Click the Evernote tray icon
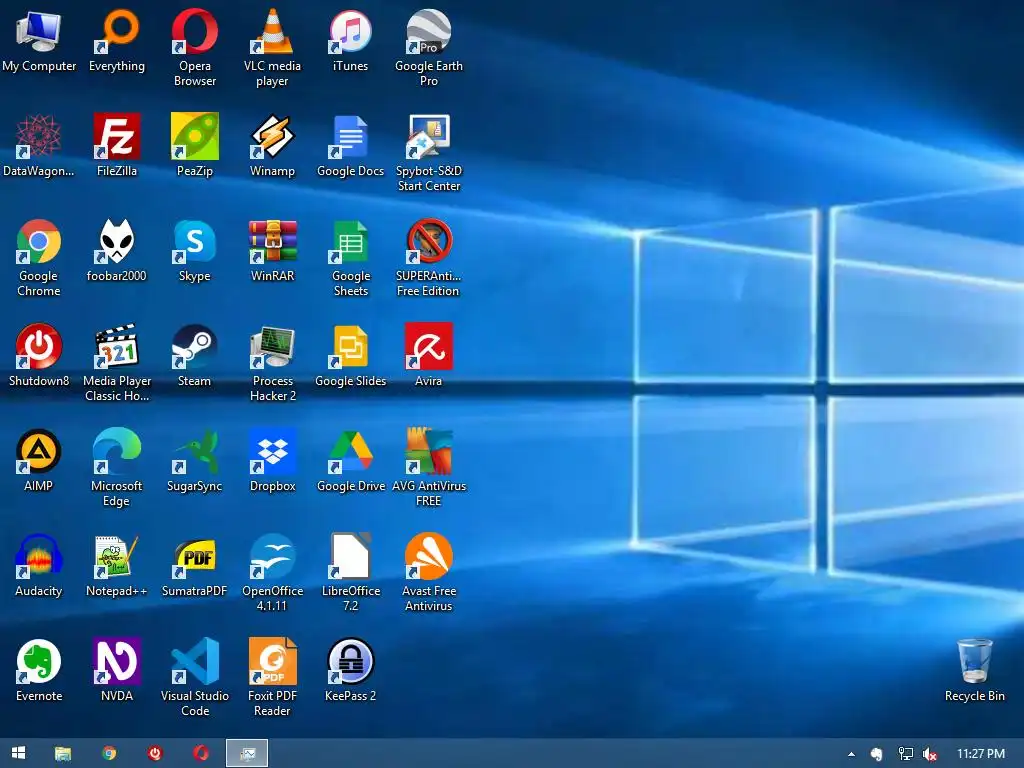 [876, 754]
